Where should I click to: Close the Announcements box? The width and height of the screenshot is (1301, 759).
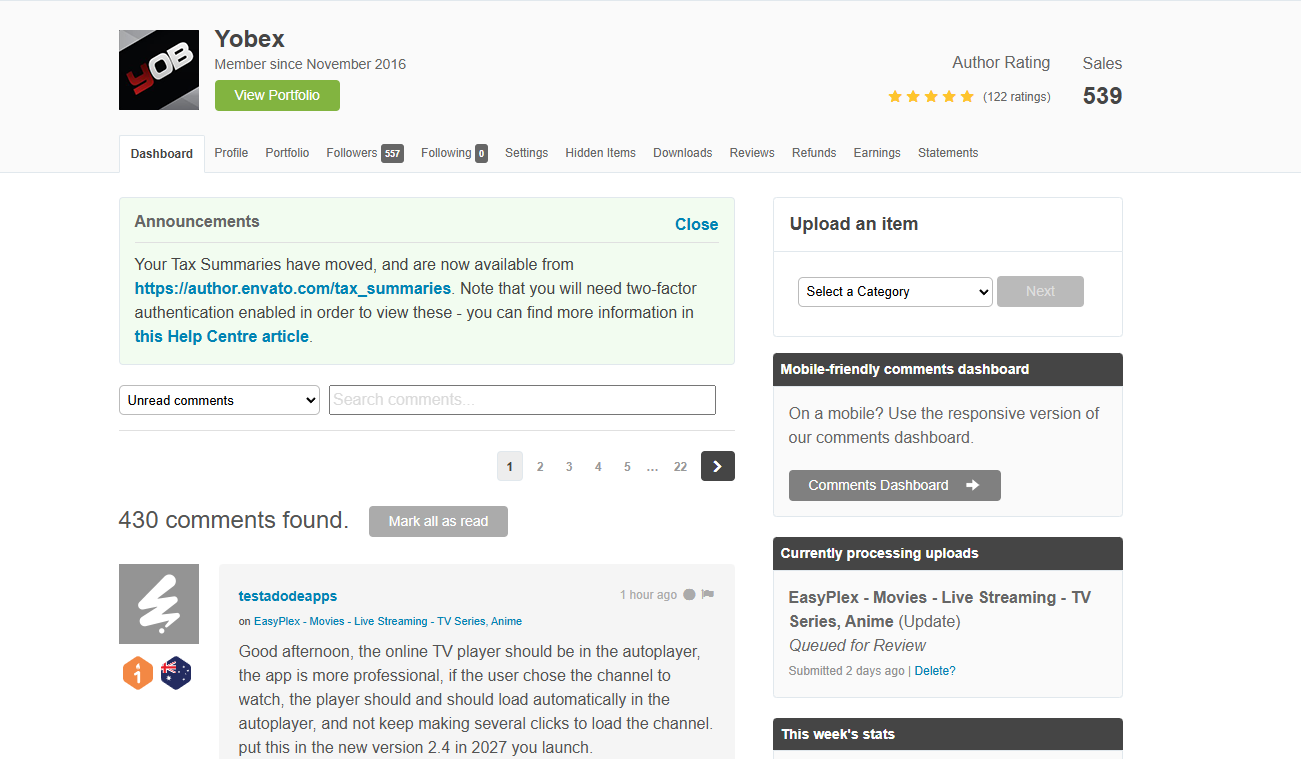coord(696,225)
